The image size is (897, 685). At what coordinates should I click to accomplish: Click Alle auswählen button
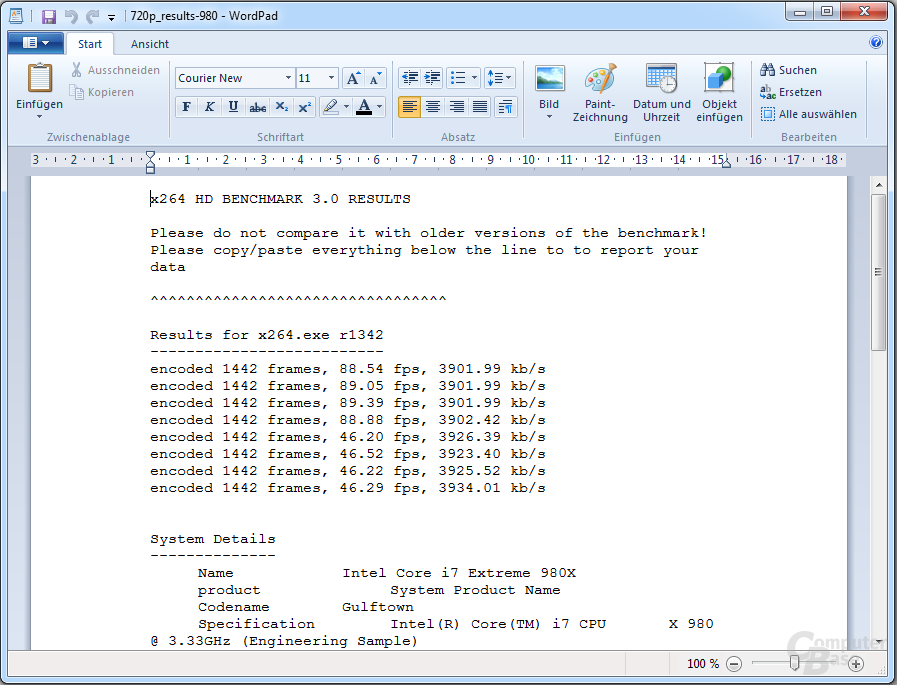pyautogui.click(x=808, y=114)
